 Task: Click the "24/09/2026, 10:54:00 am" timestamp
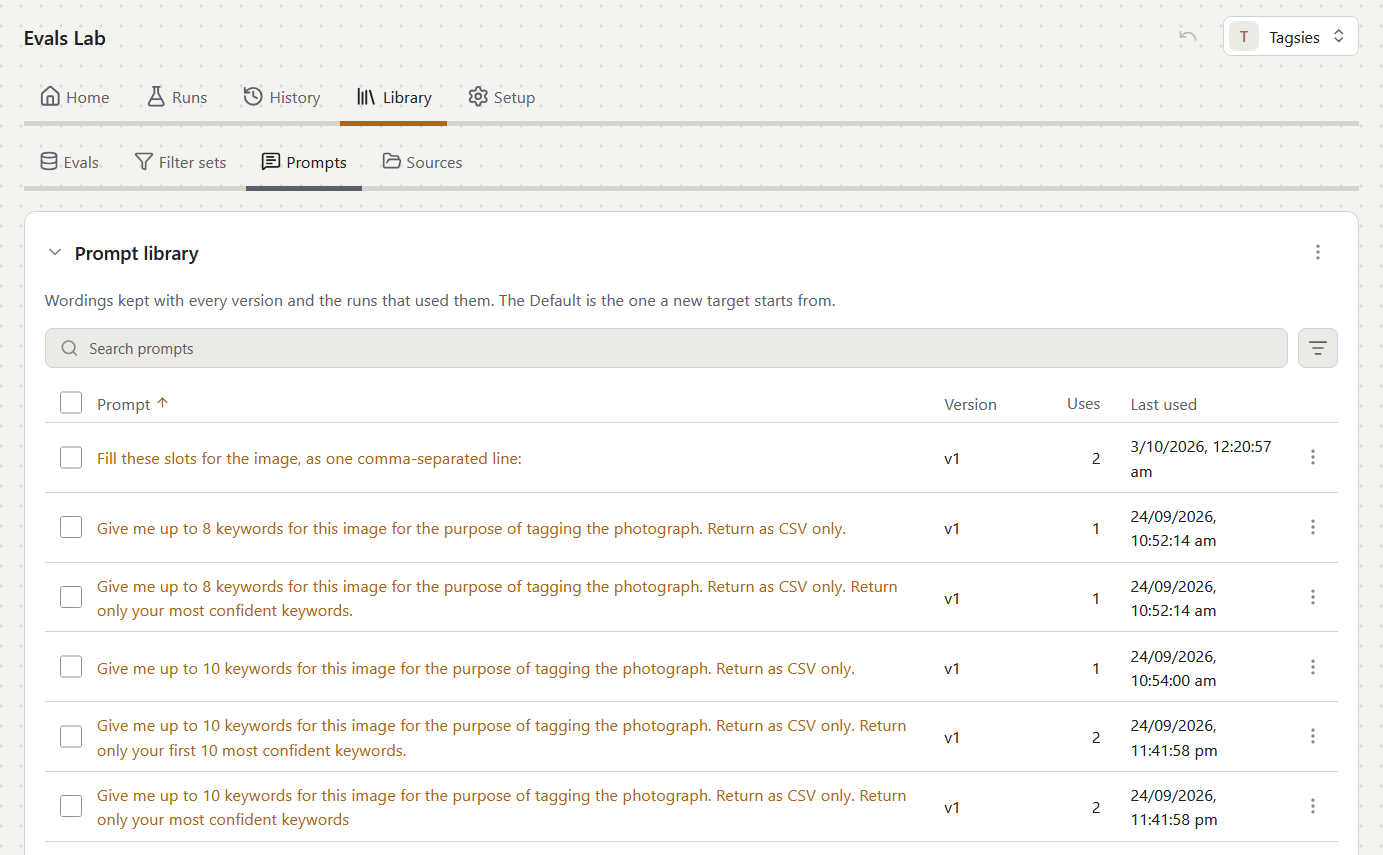1173,668
